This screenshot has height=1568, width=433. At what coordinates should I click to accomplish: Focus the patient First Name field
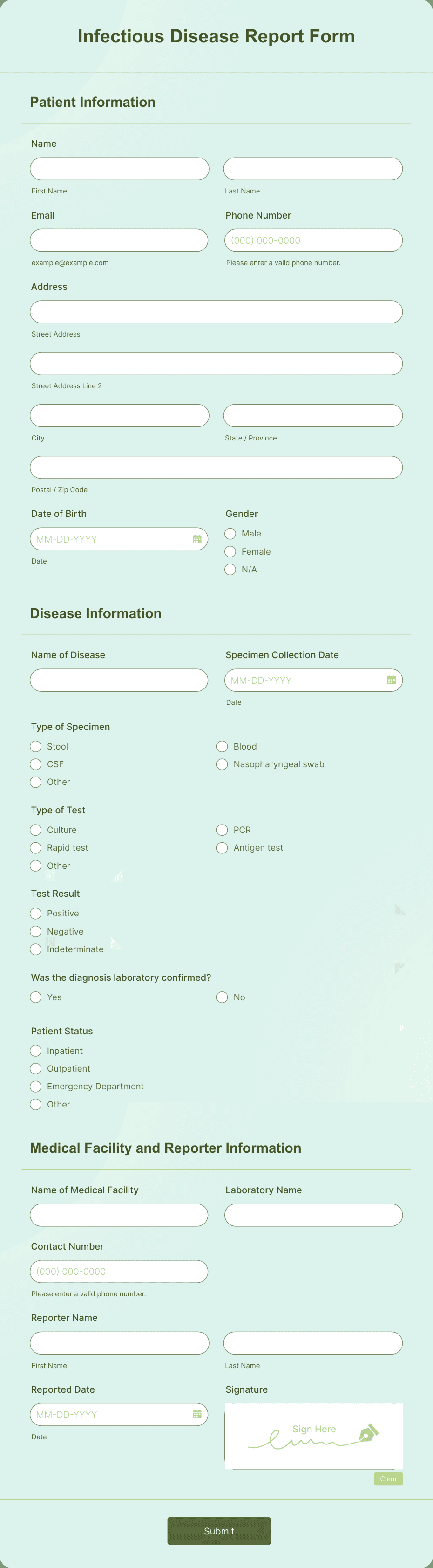120,169
